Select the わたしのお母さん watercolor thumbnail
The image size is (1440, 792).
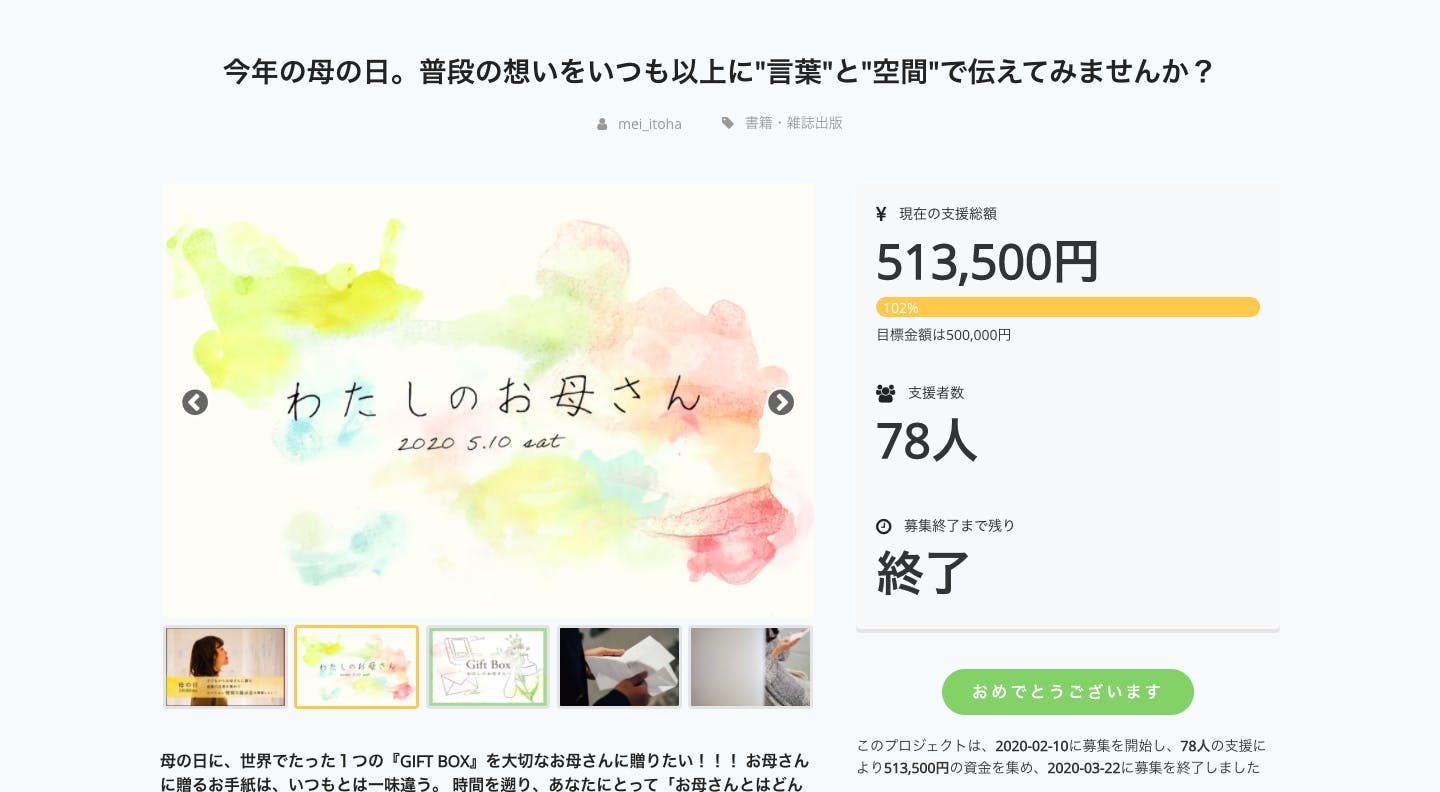tap(356, 667)
